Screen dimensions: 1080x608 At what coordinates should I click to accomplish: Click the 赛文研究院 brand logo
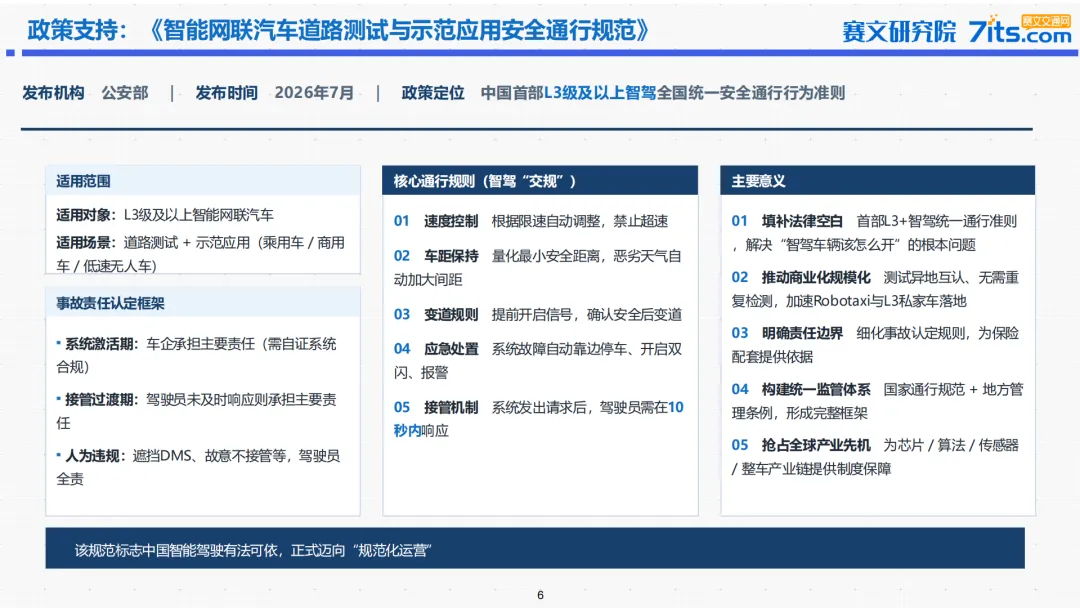point(899,32)
